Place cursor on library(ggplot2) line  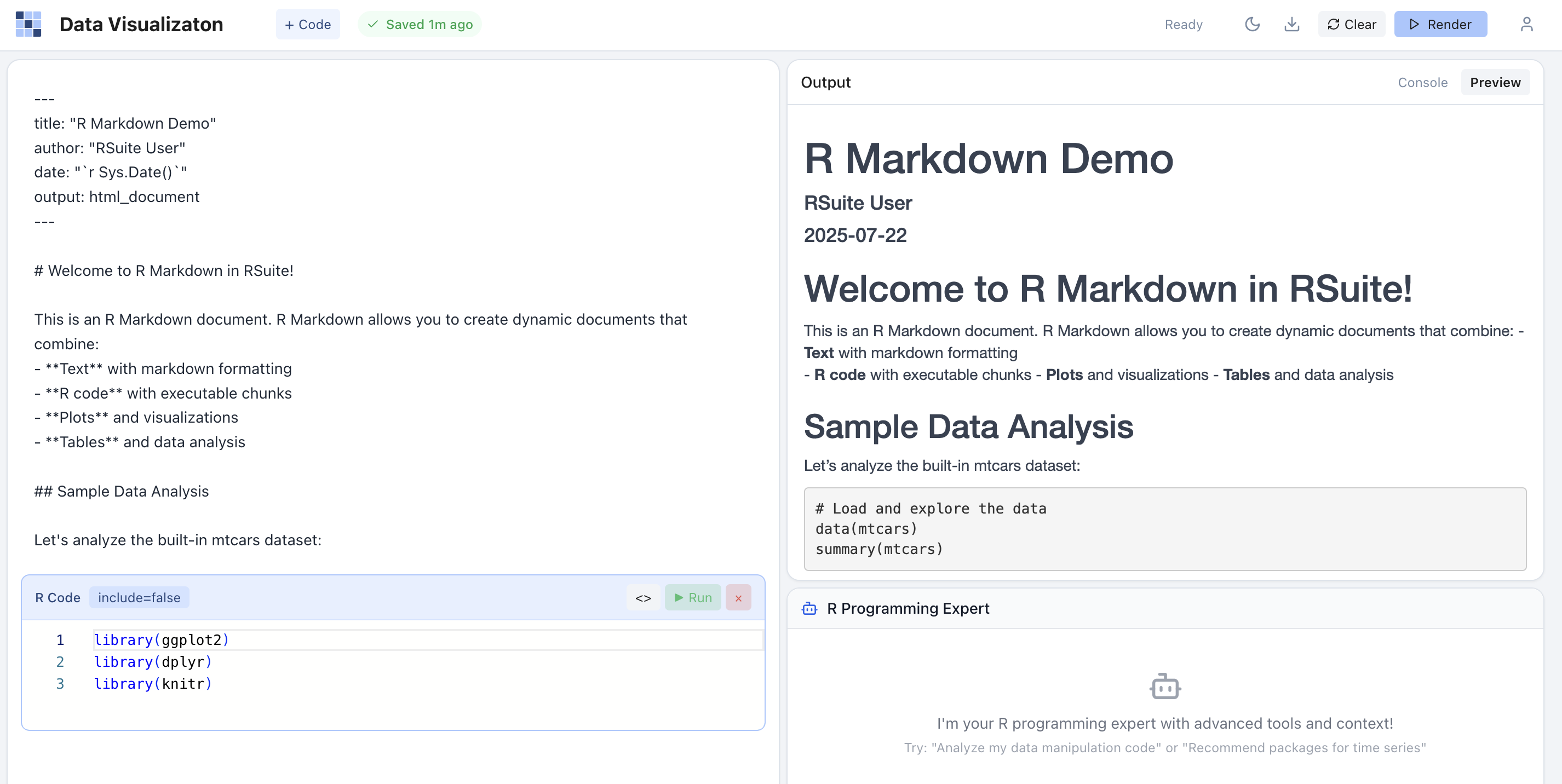click(161, 639)
